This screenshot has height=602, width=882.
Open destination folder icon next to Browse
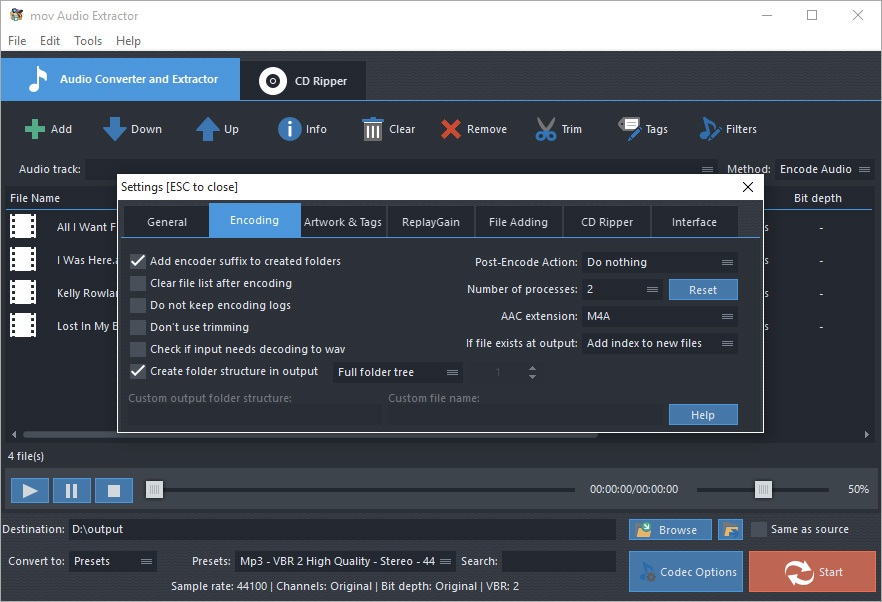(x=730, y=529)
